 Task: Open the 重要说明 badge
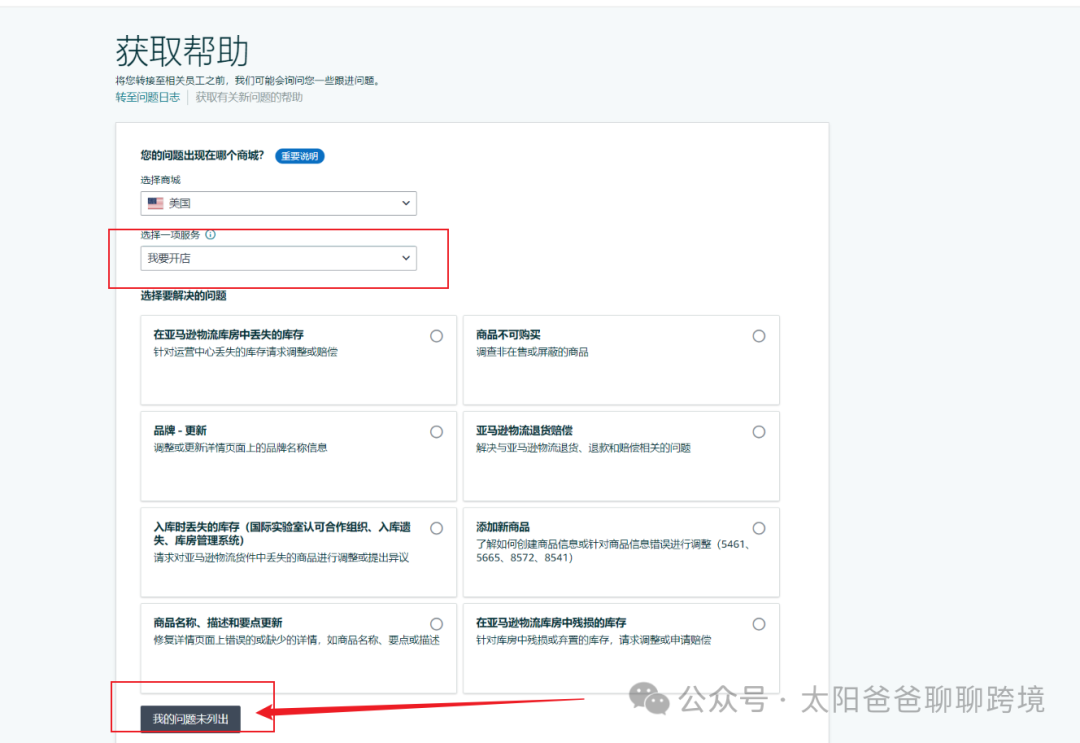pos(300,156)
